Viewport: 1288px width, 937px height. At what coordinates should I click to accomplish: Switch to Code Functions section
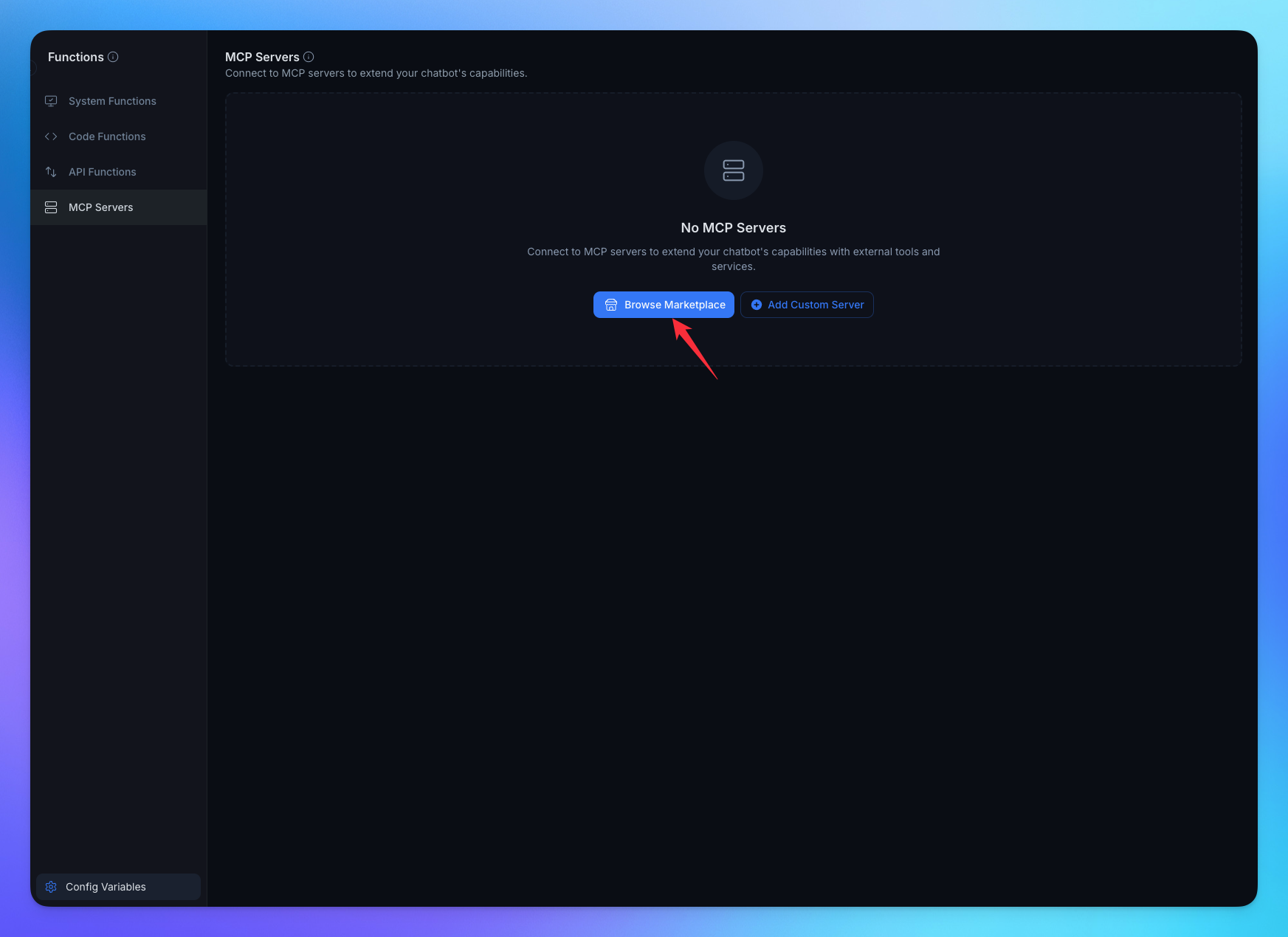coord(106,136)
